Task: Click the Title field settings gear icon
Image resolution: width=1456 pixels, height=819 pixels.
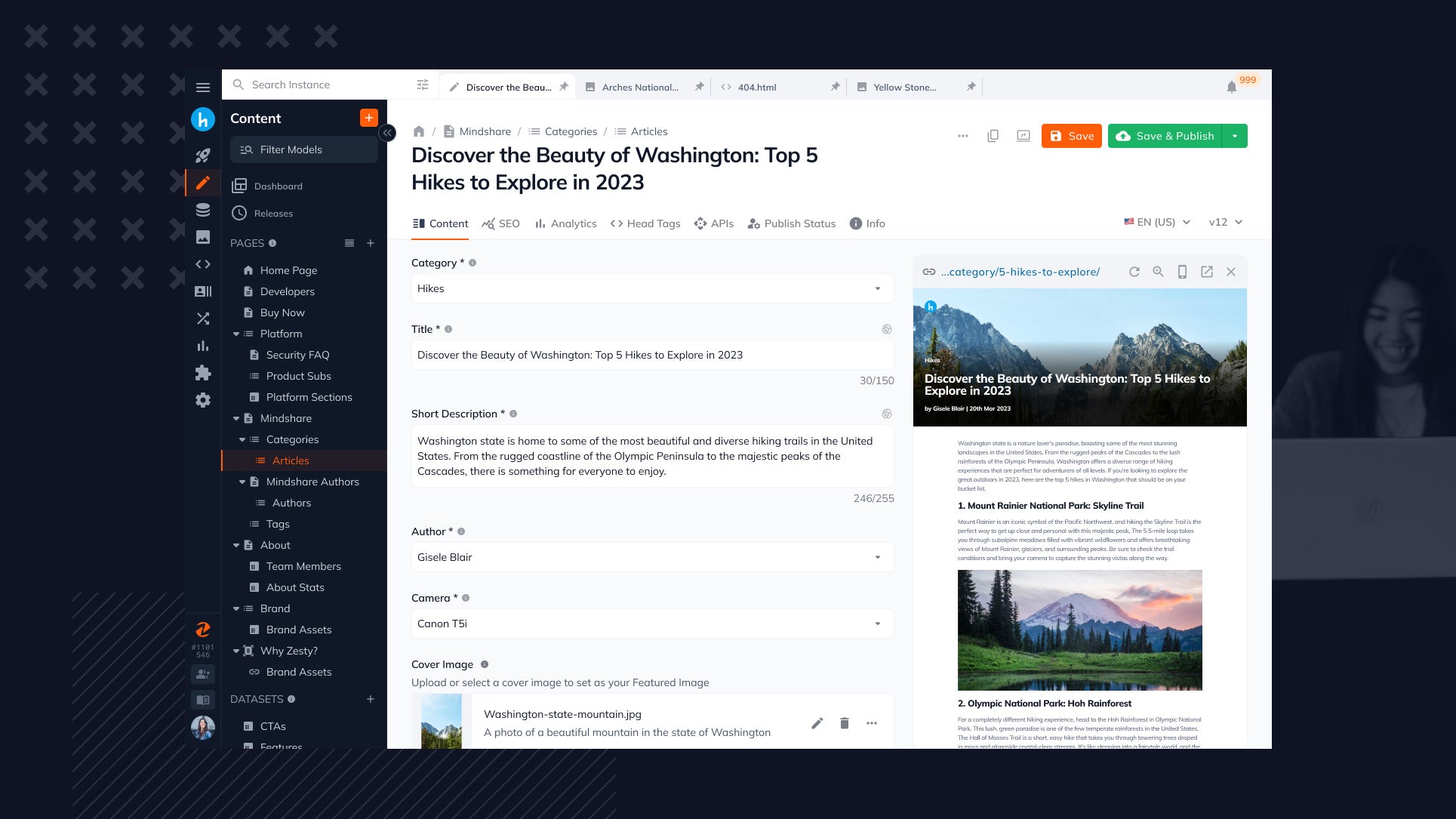Action: [886, 329]
